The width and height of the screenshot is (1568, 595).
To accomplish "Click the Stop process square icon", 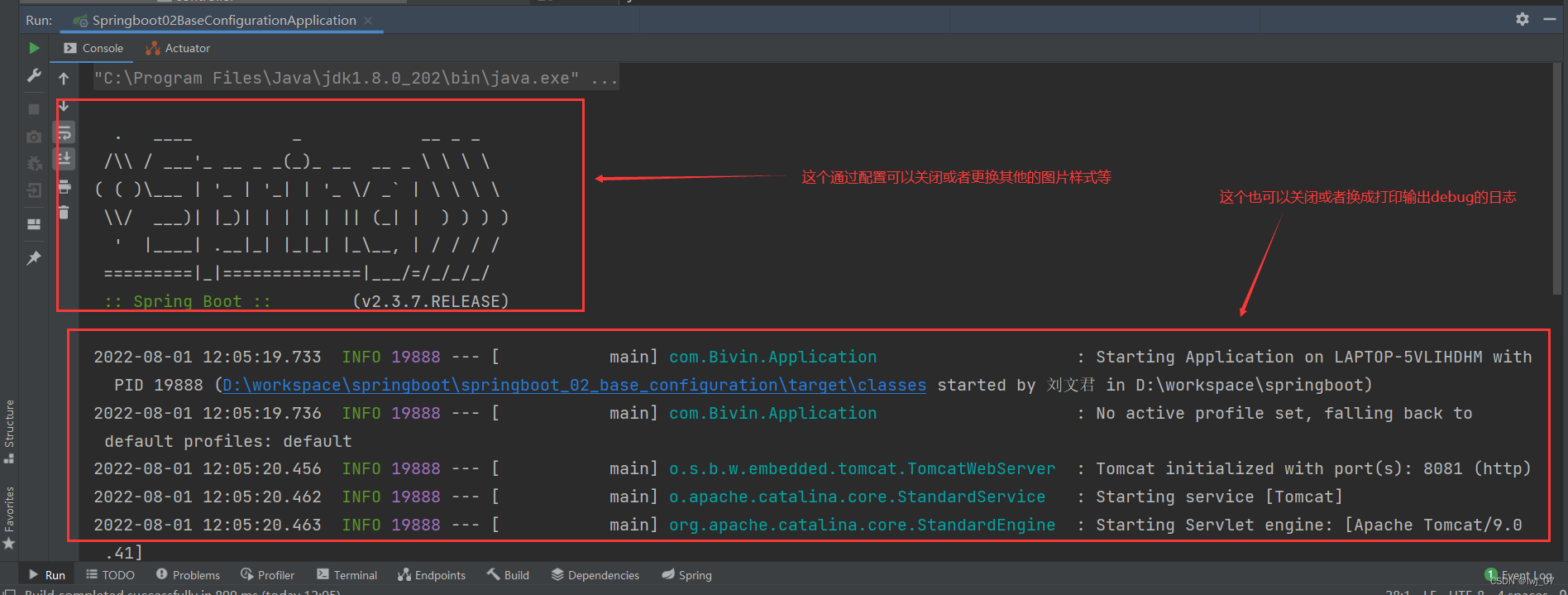I will 34,108.
